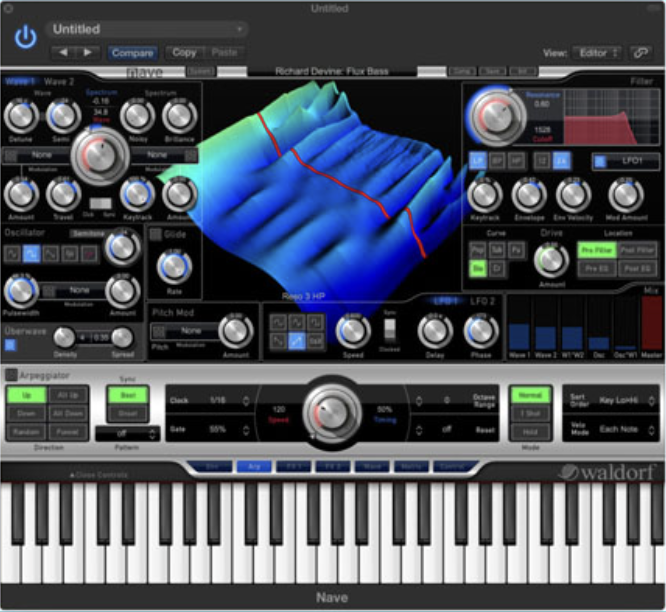666x612 pixels.
Task: Select LP filter type
Action: tap(477, 161)
